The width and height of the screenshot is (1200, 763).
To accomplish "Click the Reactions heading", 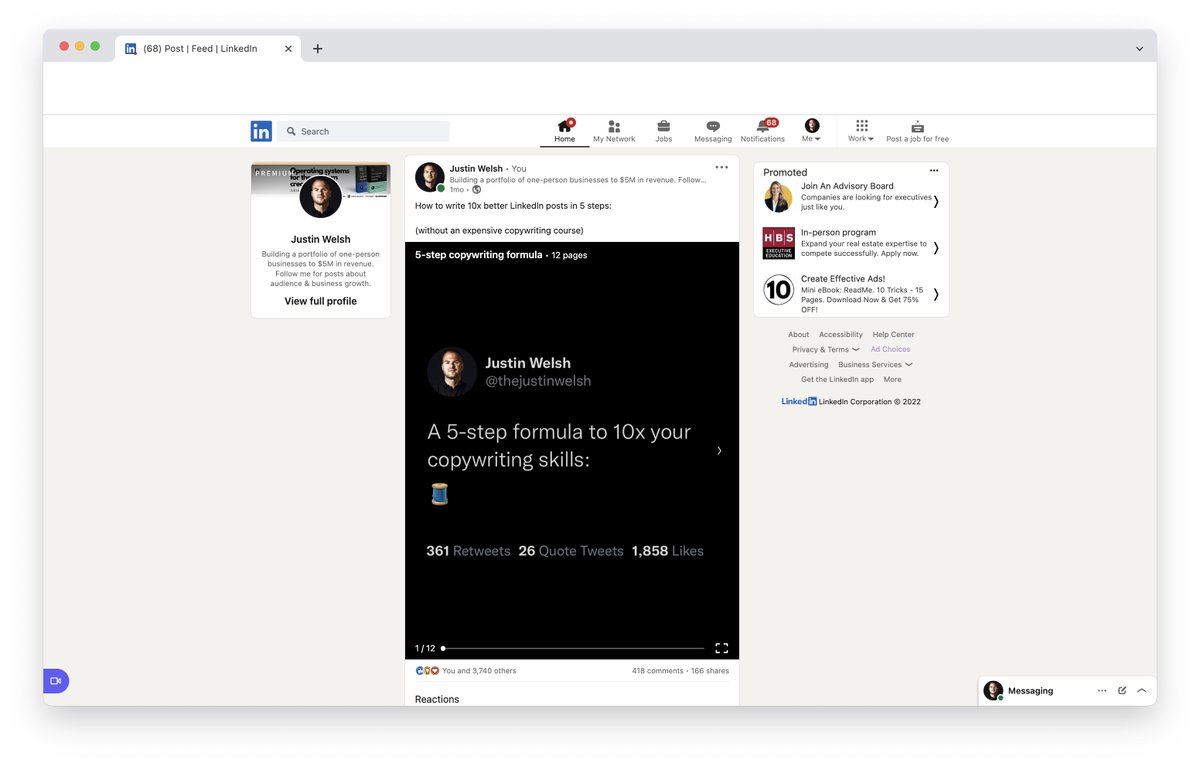I will (437, 699).
